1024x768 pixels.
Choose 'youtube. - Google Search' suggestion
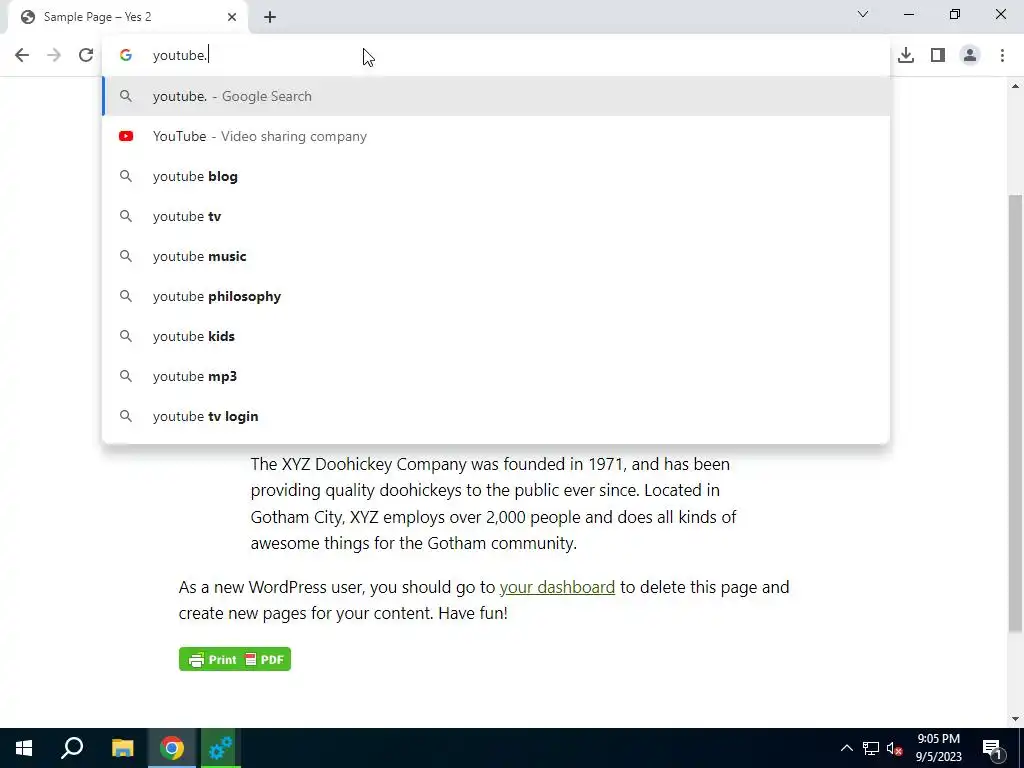(496, 96)
